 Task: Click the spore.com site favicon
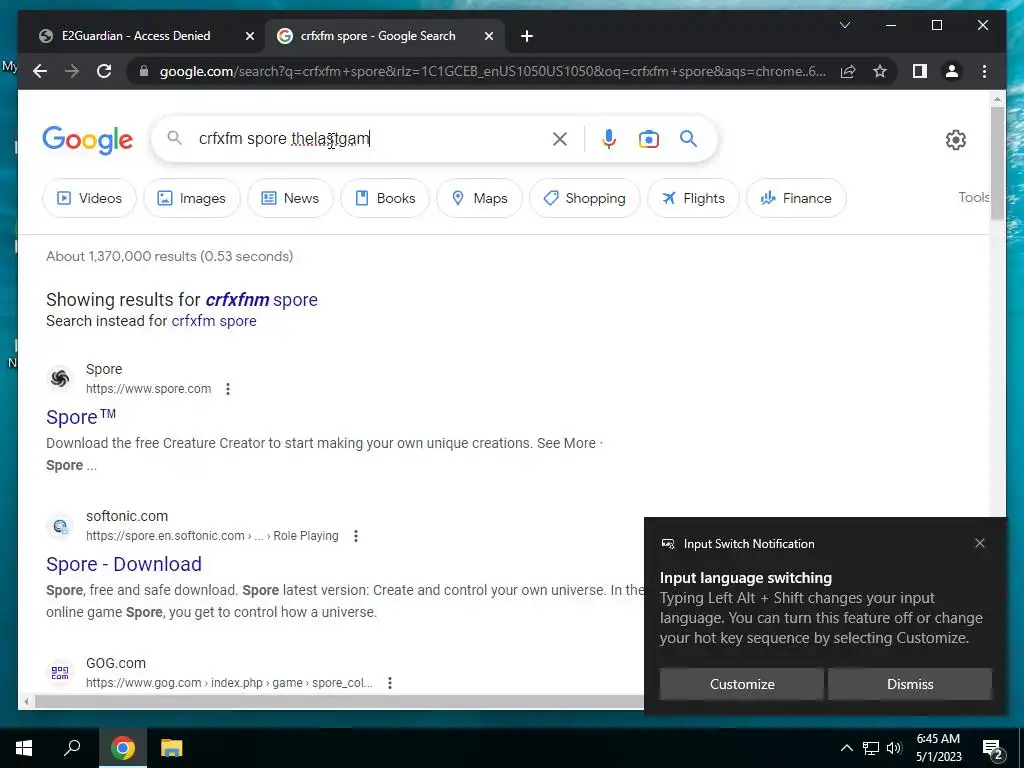click(x=60, y=379)
